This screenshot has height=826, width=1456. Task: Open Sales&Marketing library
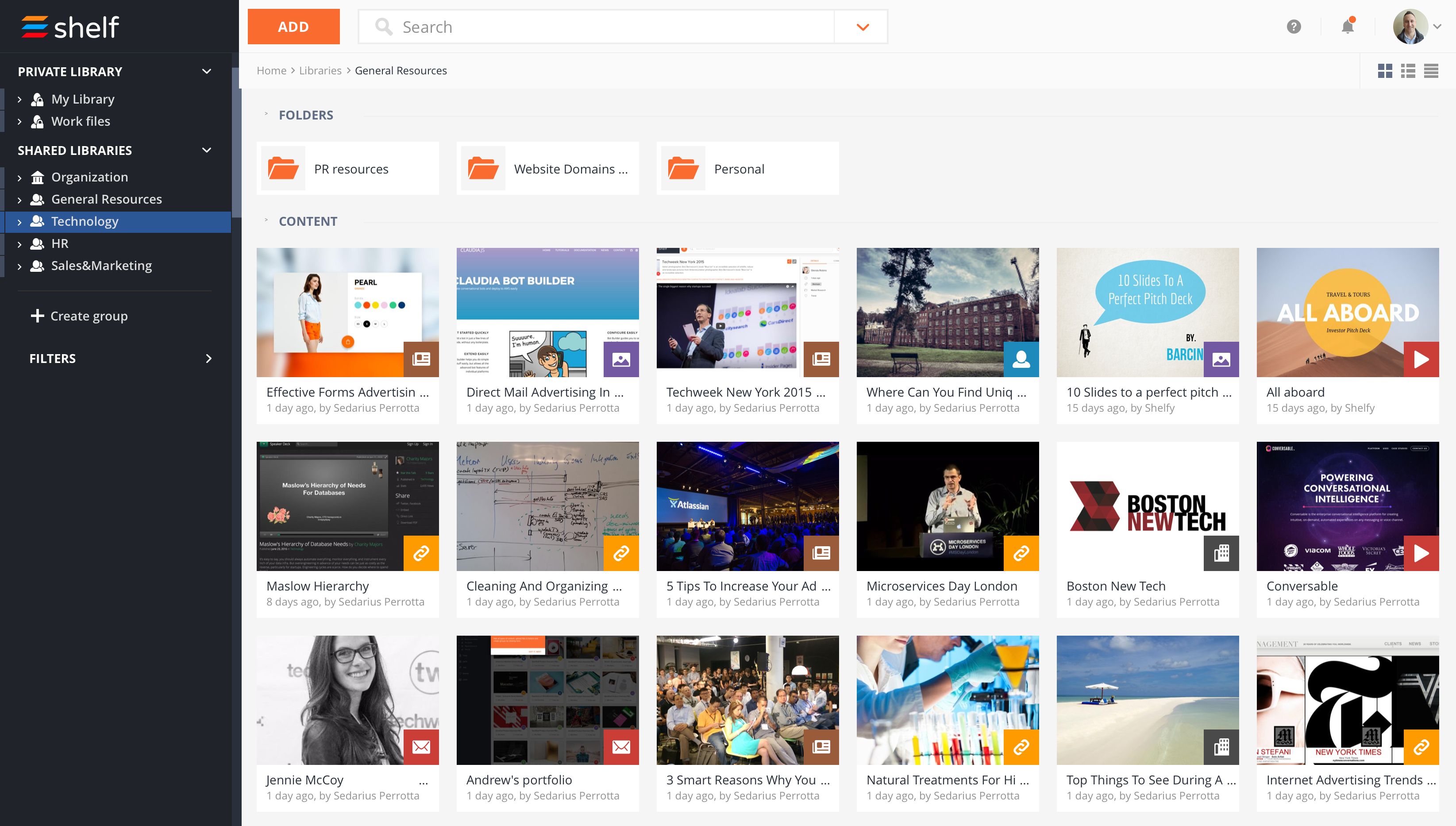(x=101, y=266)
